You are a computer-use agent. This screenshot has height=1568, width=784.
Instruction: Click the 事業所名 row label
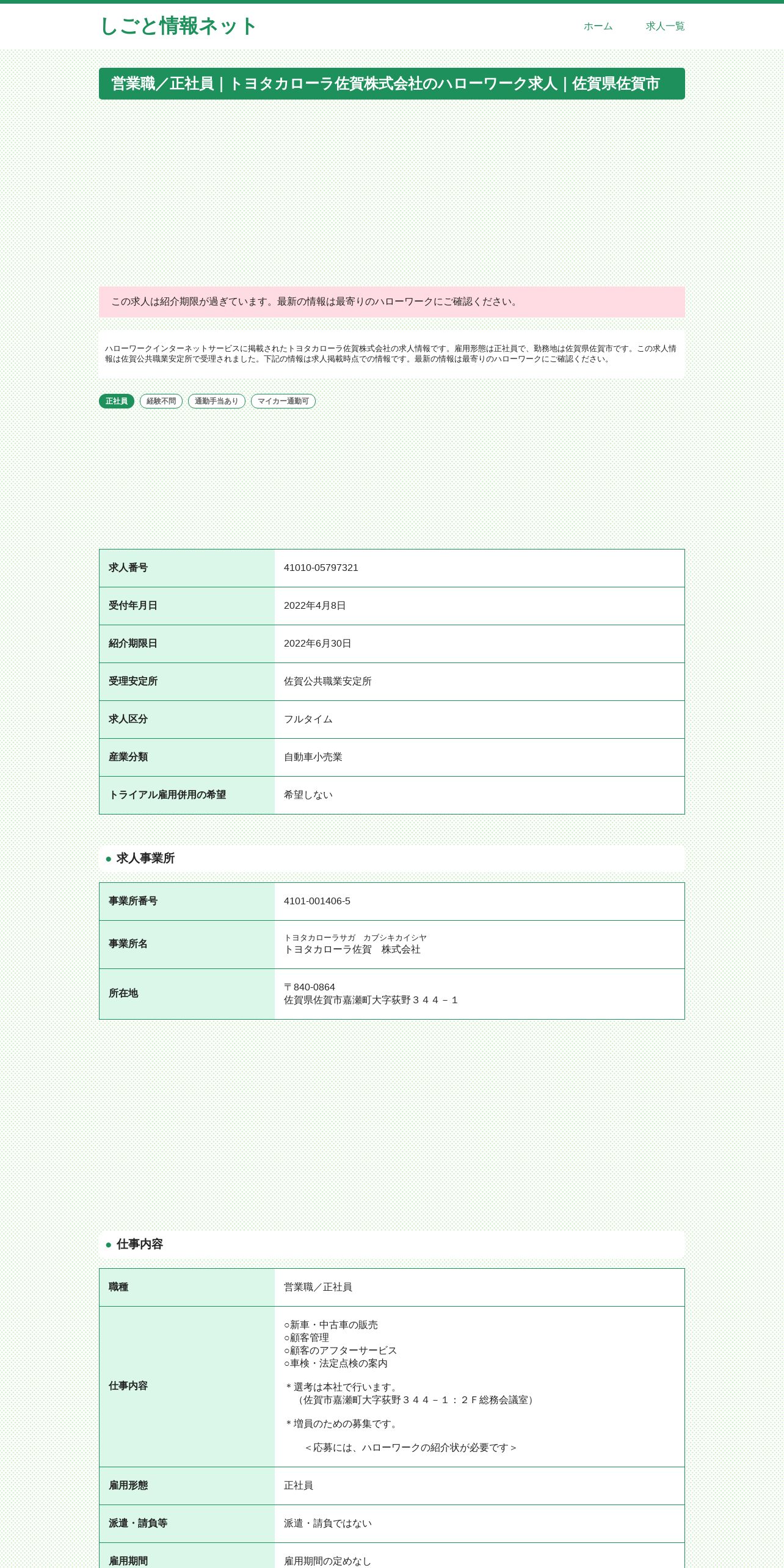click(x=128, y=944)
